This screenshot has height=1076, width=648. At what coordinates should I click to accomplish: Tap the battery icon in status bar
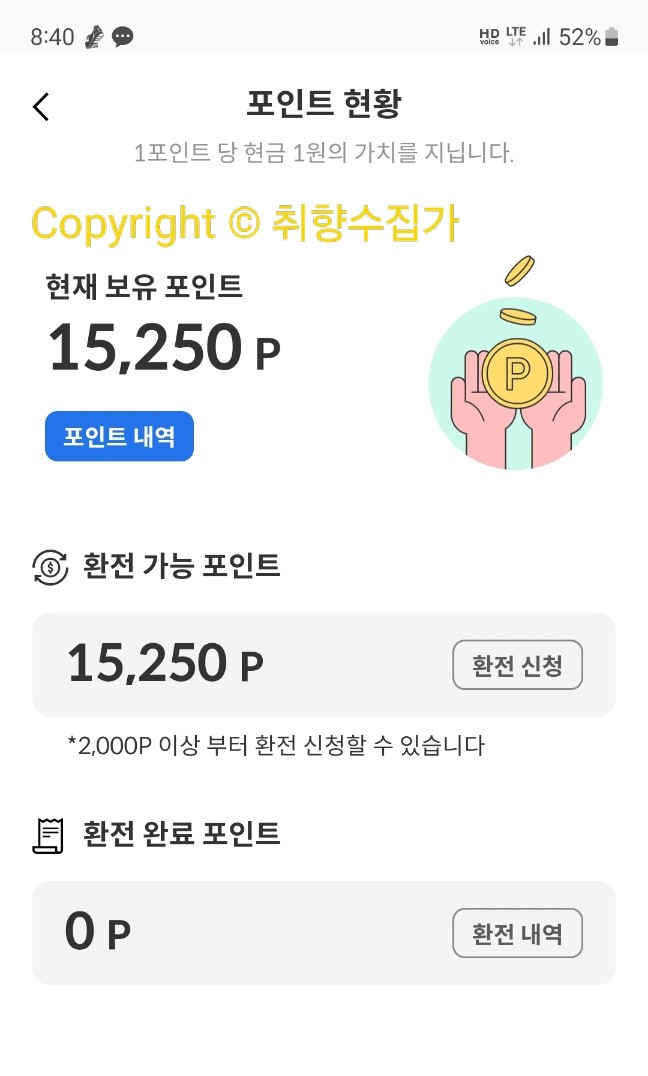pyautogui.click(x=612, y=37)
